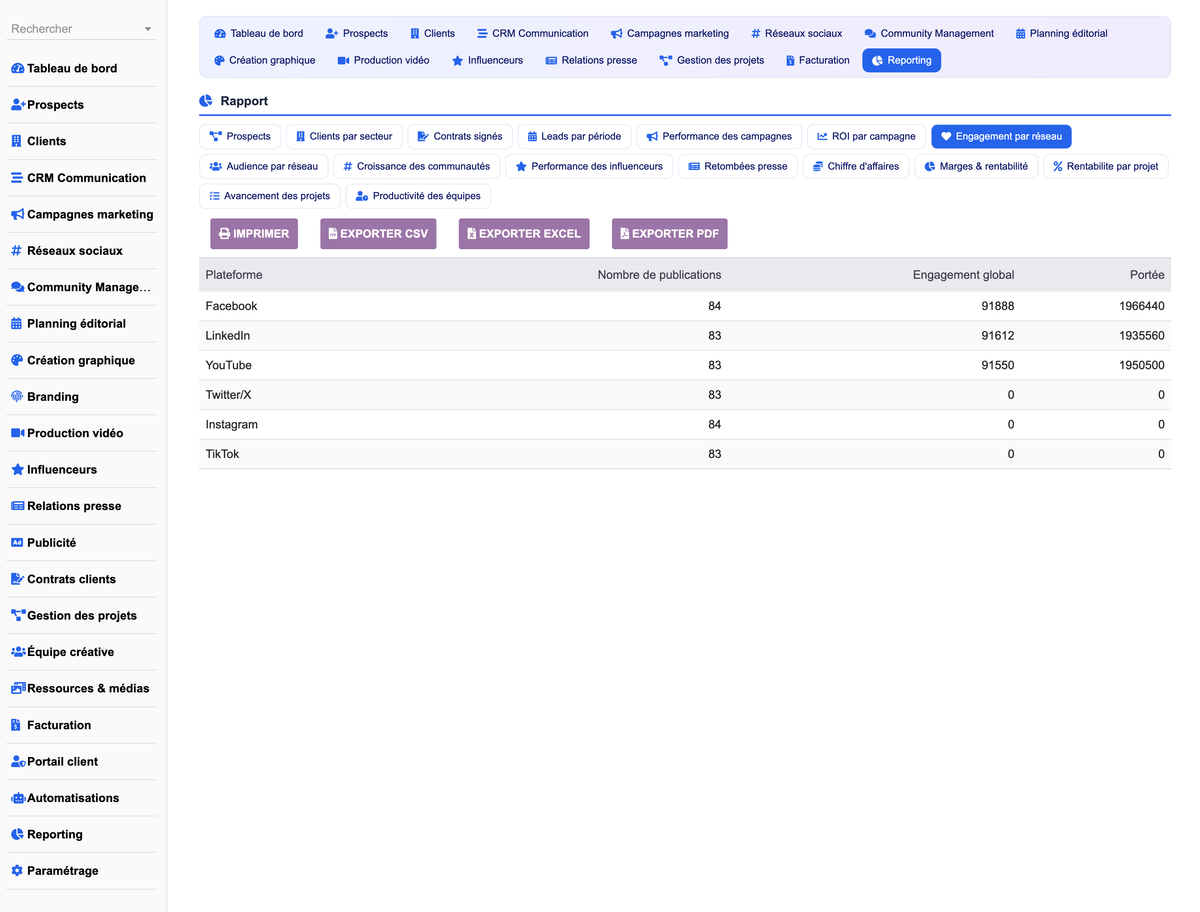Click the Ressources & médias sidebar images icon
Screen dimensions: 1200x912
pyautogui.click(x=18, y=689)
